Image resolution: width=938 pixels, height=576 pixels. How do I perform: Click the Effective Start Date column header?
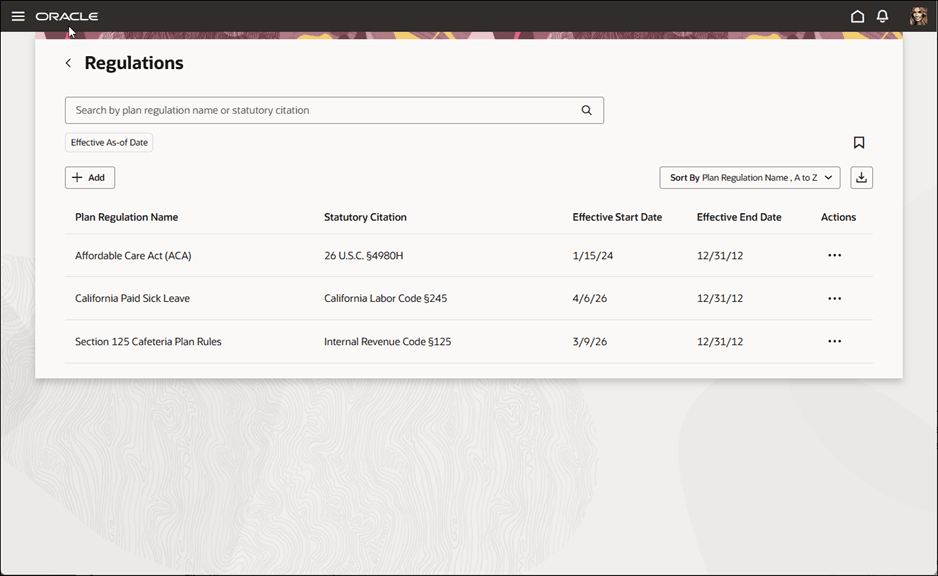617,217
